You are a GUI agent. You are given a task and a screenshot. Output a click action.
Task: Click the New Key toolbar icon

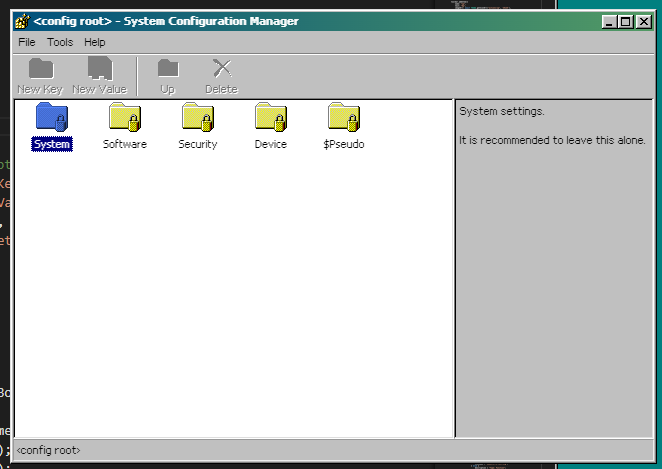coord(41,68)
